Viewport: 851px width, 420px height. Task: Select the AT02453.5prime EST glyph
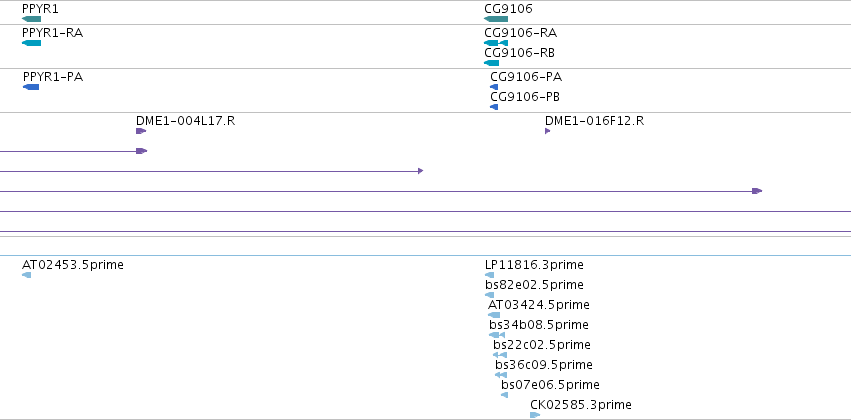(x=27, y=275)
